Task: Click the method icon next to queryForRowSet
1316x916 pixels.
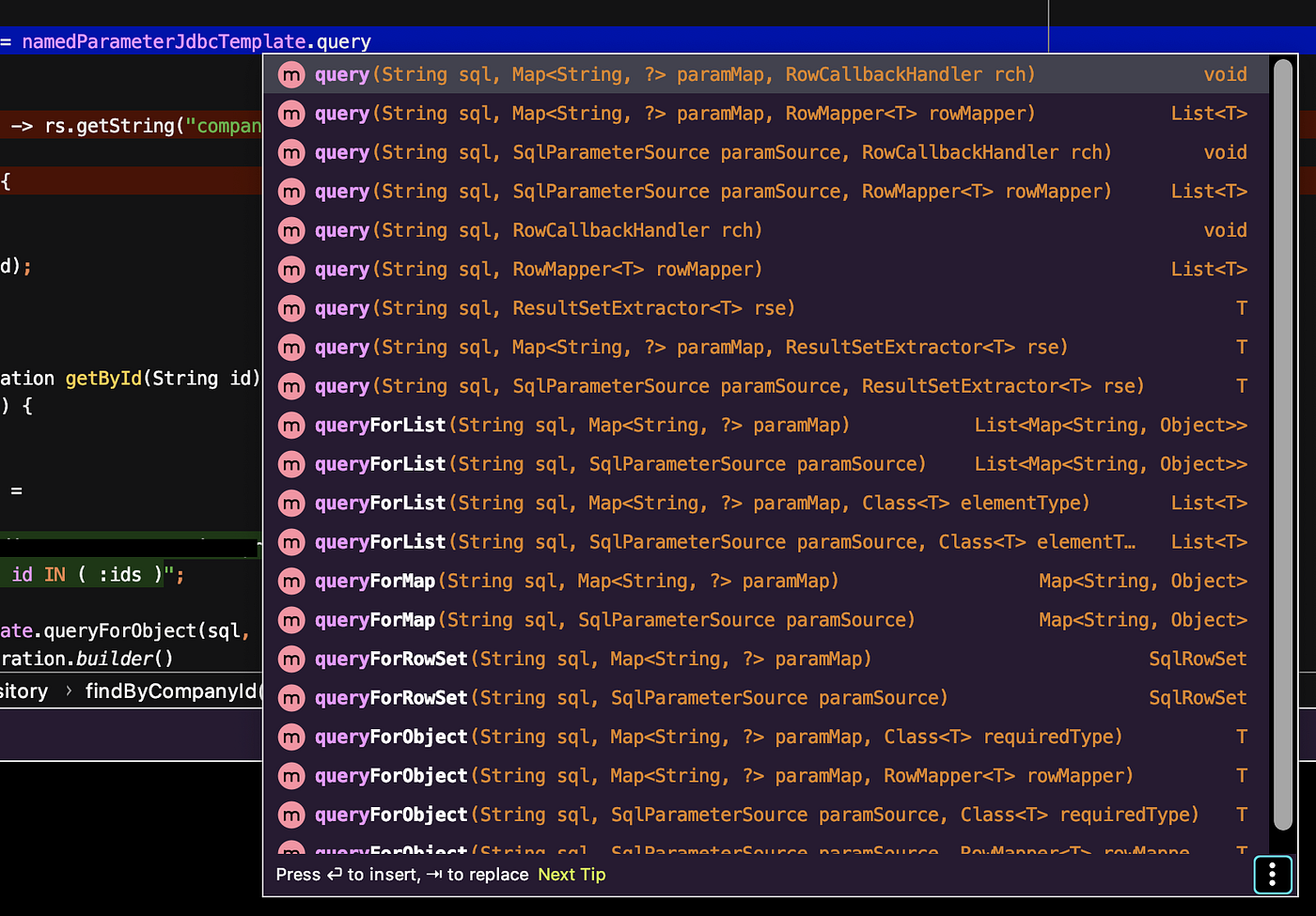Action: [x=291, y=659]
